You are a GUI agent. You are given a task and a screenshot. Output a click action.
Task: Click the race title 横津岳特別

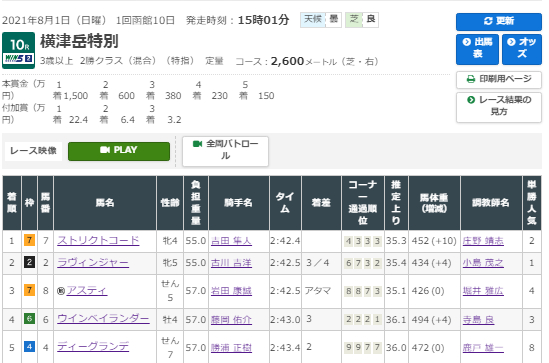(x=79, y=41)
